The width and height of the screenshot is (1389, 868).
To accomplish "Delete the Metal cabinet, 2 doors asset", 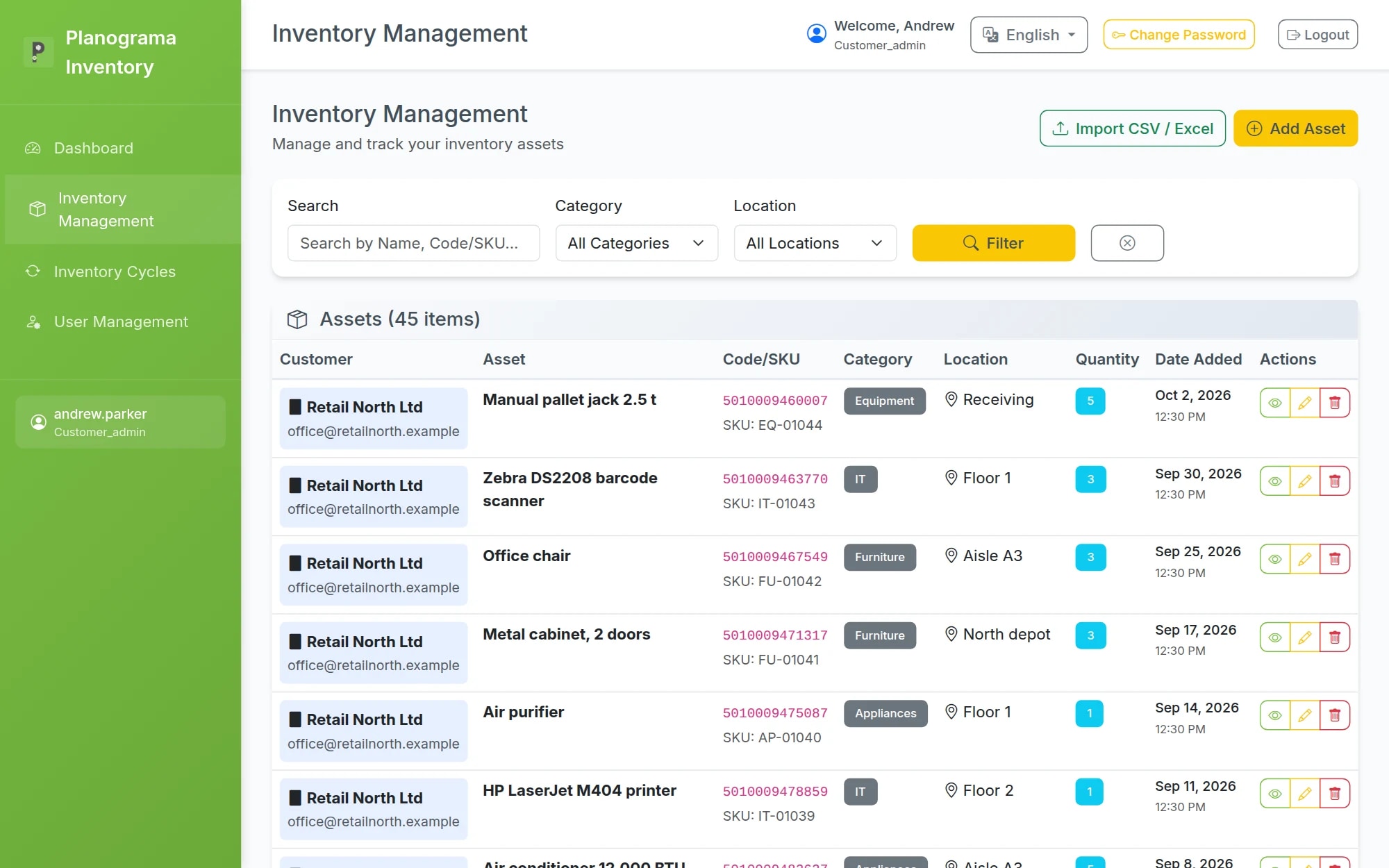I will [x=1335, y=637].
